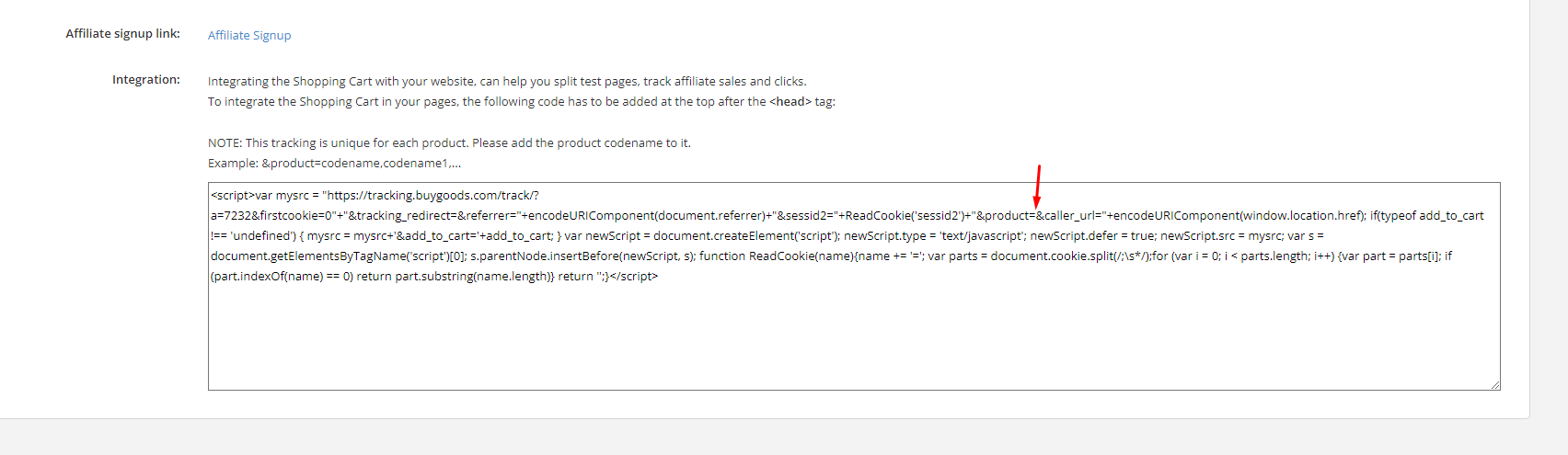
Task: Click the 'Affiliate signup link:' label
Action: tap(123, 34)
